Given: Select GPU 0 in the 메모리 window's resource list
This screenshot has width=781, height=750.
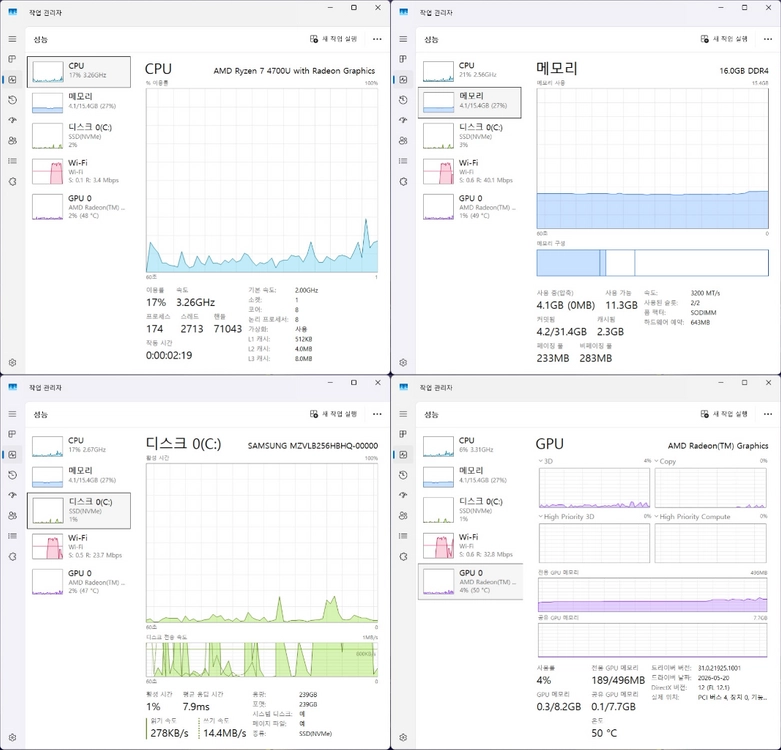Looking at the screenshot, I should pos(470,206).
